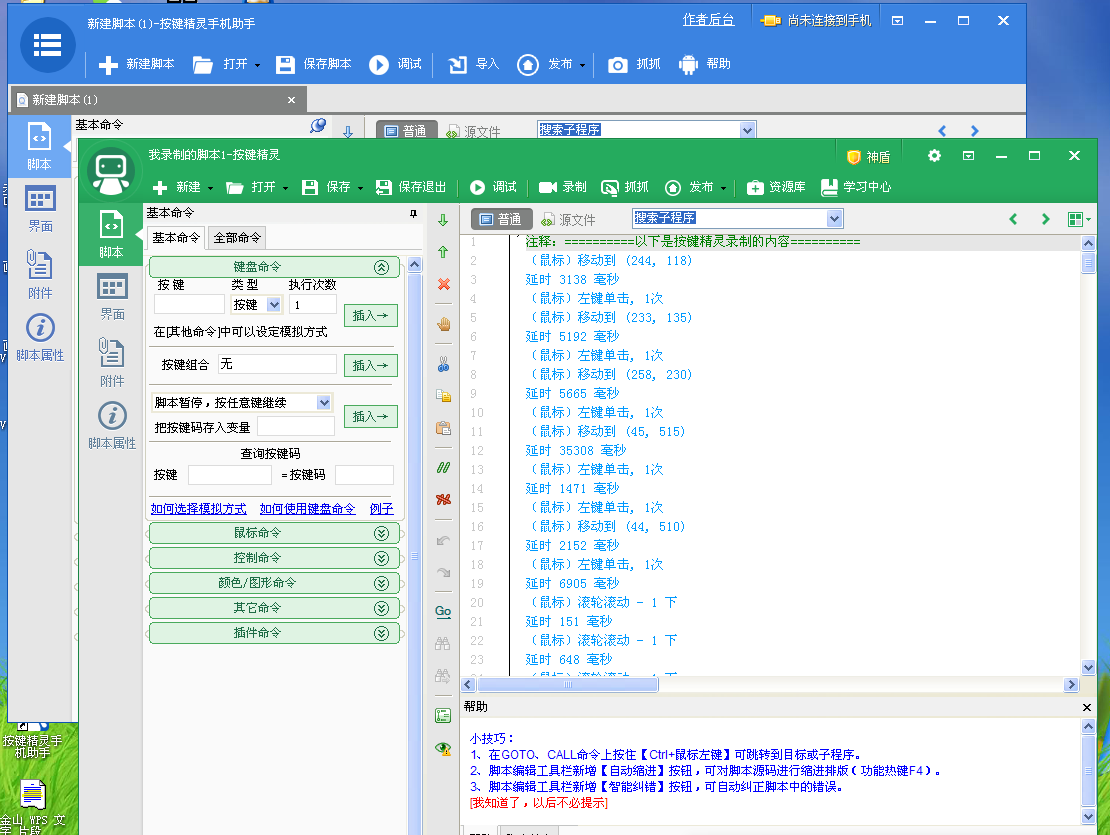Image resolution: width=1110 pixels, height=835 pixels.
Task: Click the move line down green arrow
Action: pos(443,220)
